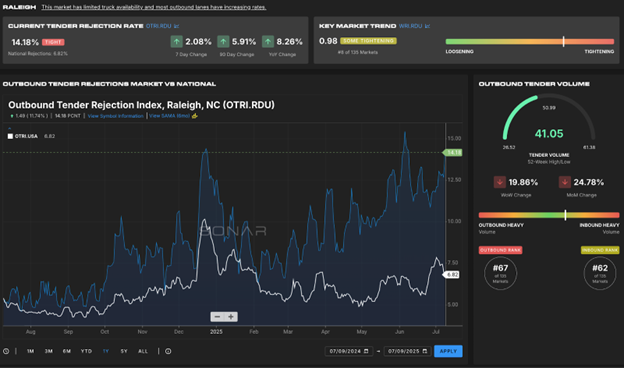The height and width of the screenshot is (368, 624).
Task: Click the #67 outbound rank circle
Action: point(500,273)
